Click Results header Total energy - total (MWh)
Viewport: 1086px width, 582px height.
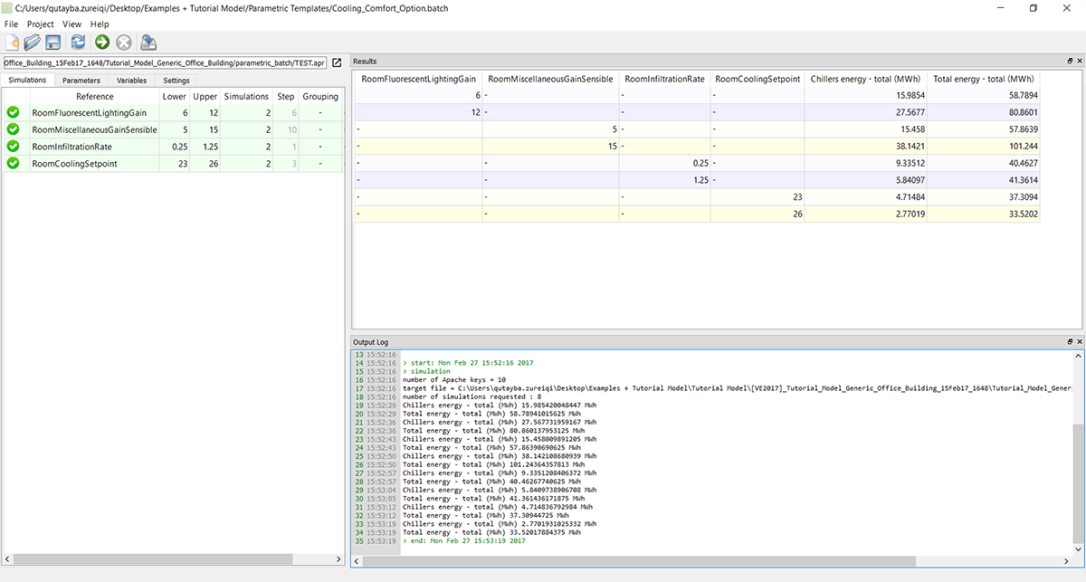(983, 79)
